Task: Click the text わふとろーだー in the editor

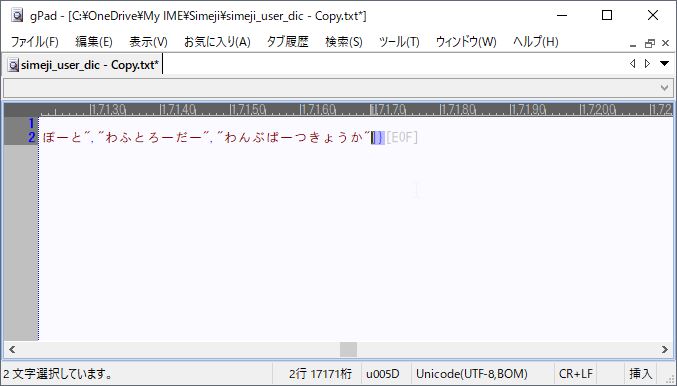Action: click(153, 137)
